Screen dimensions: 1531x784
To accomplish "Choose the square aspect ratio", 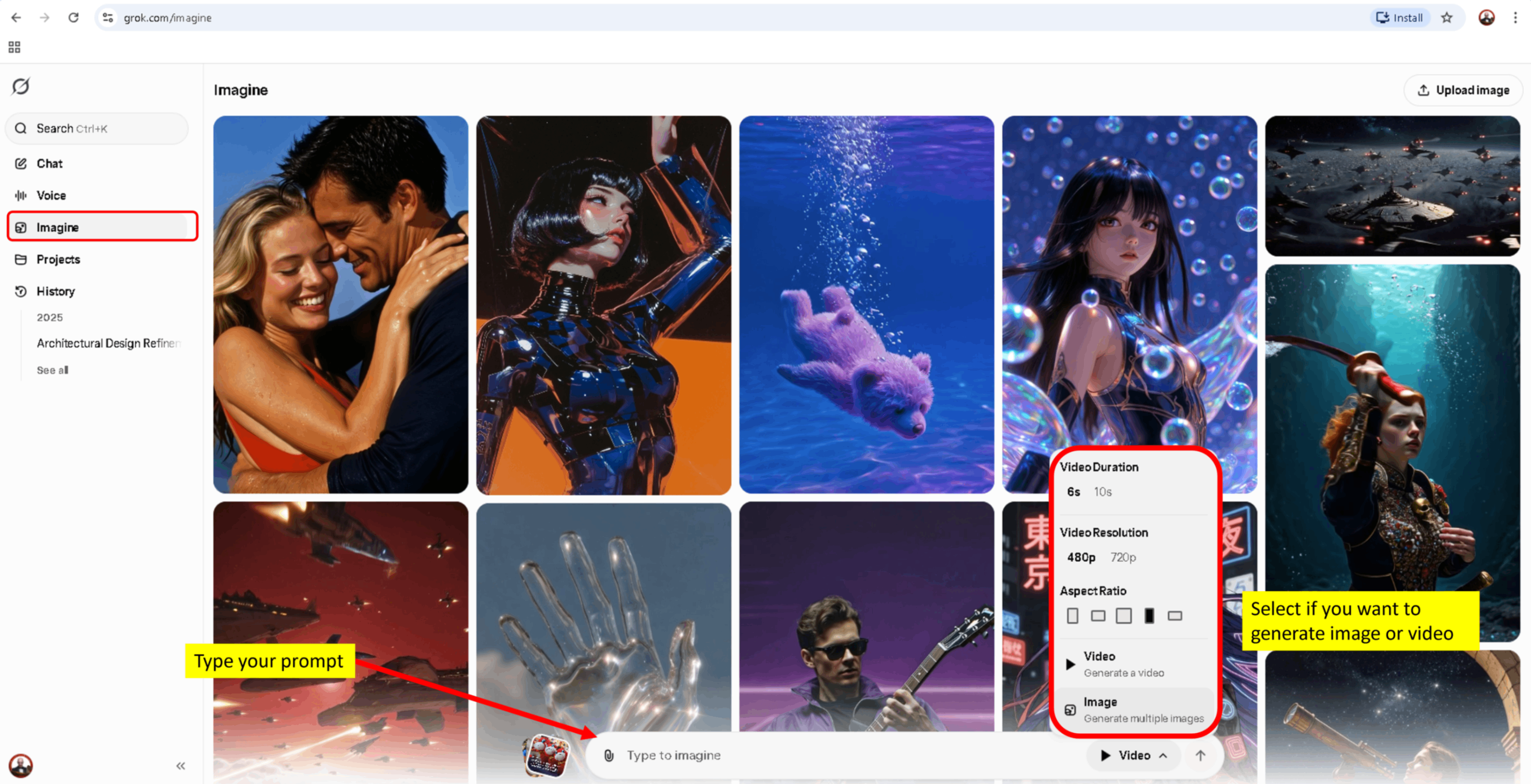I will pos(1123,615).
